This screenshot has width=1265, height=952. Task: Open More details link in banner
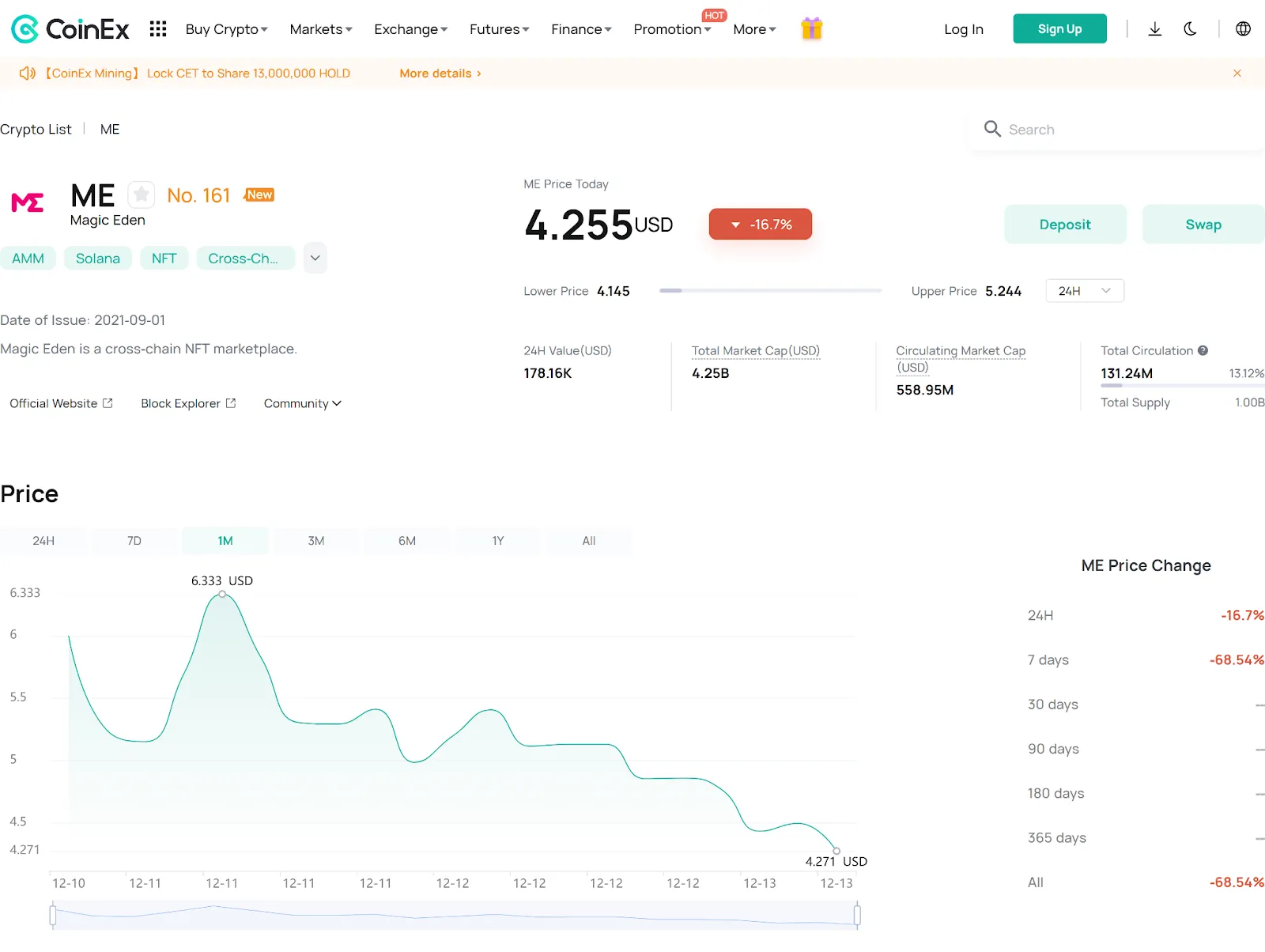click(x=440, y=74)
